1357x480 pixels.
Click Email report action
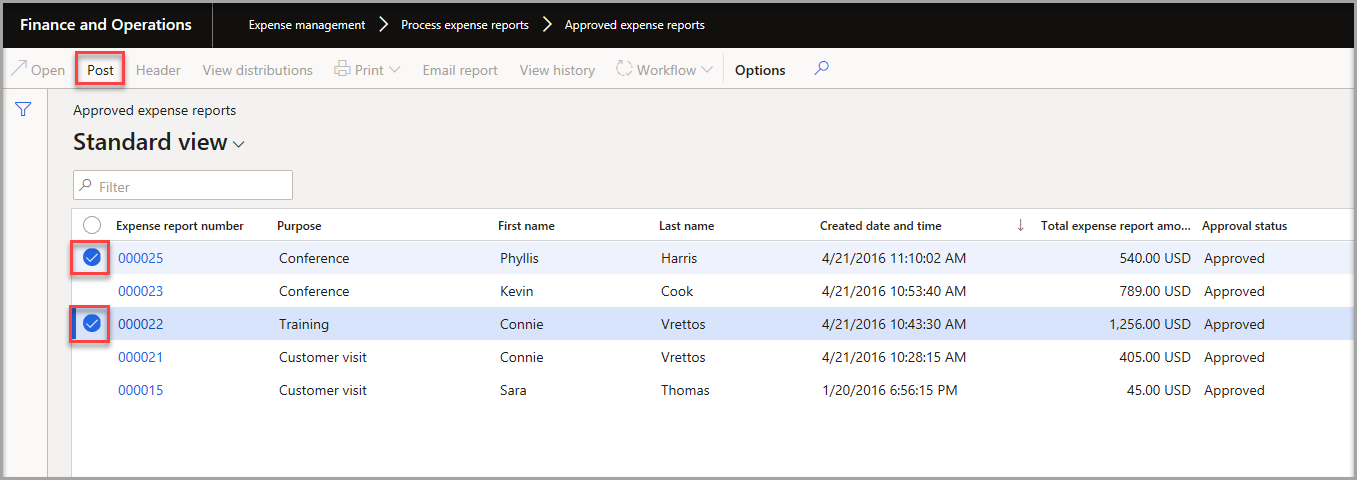(x=460, y=70)
